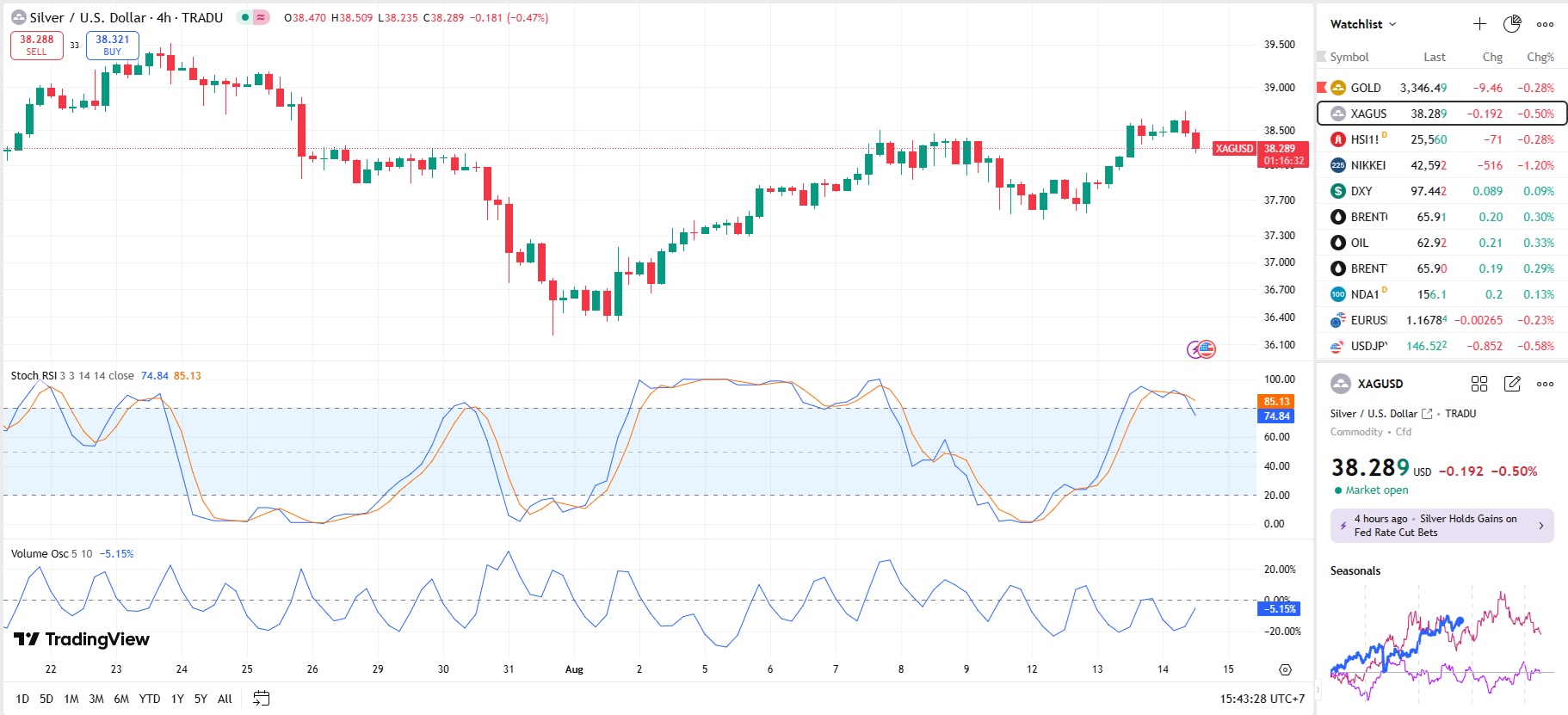Toggle the red flag on the GOLD row
This screenshot has width=1568, height=715.
(x=1322, y=88)
